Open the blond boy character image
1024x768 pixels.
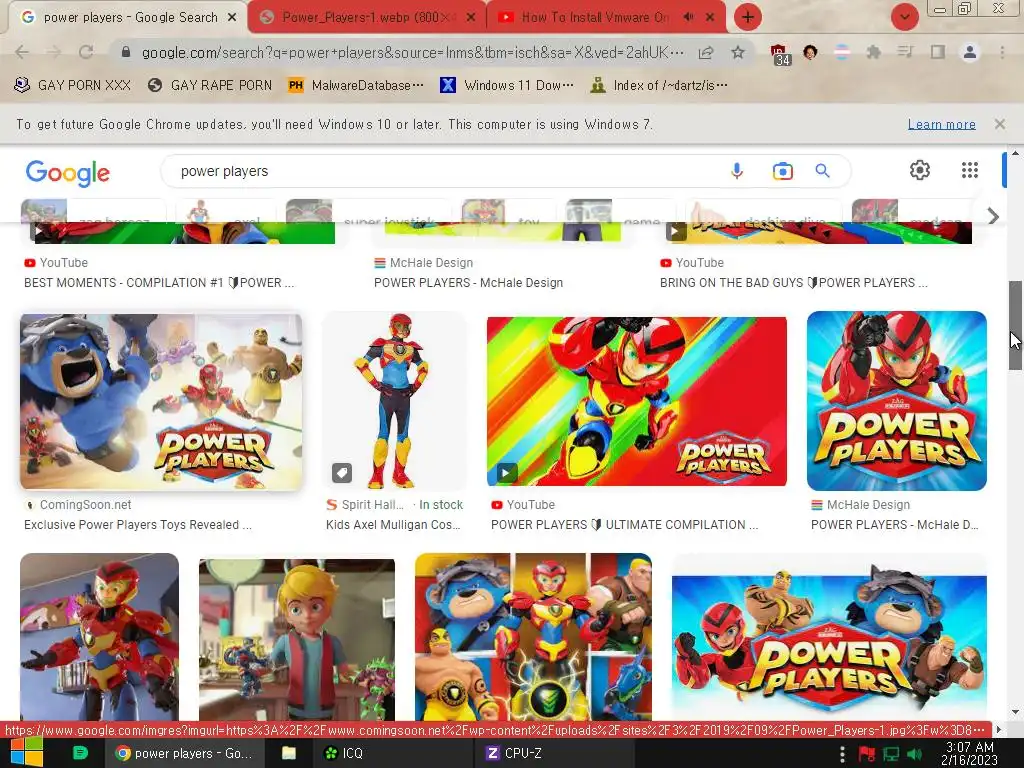pos(296,640)
